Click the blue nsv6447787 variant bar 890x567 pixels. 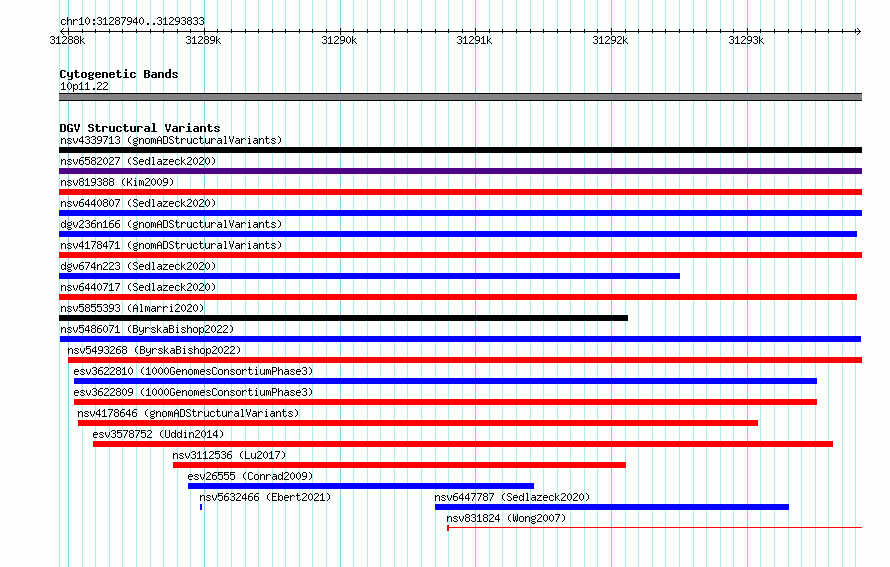pos(612,507)
